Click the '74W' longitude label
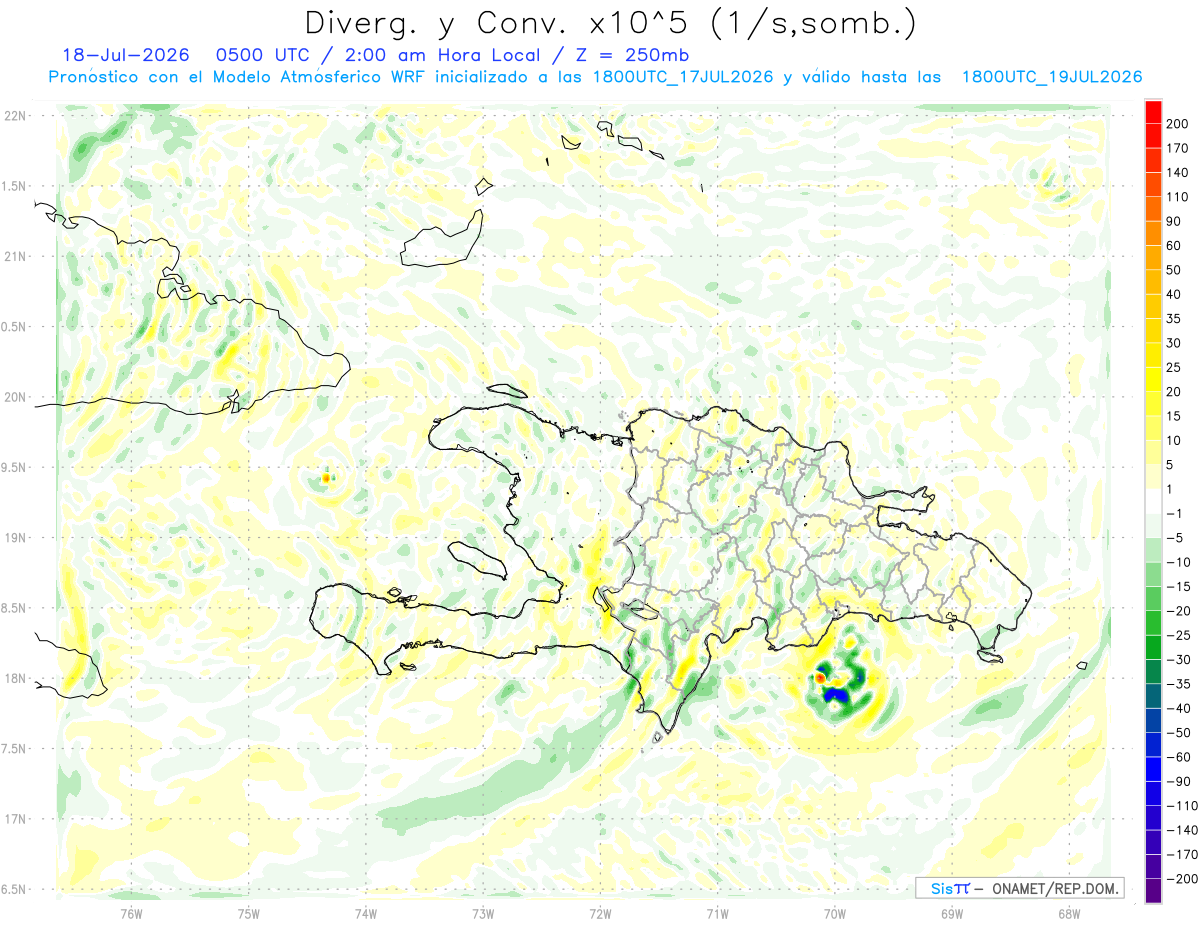Screen dimensions: 1200x927 366,914
